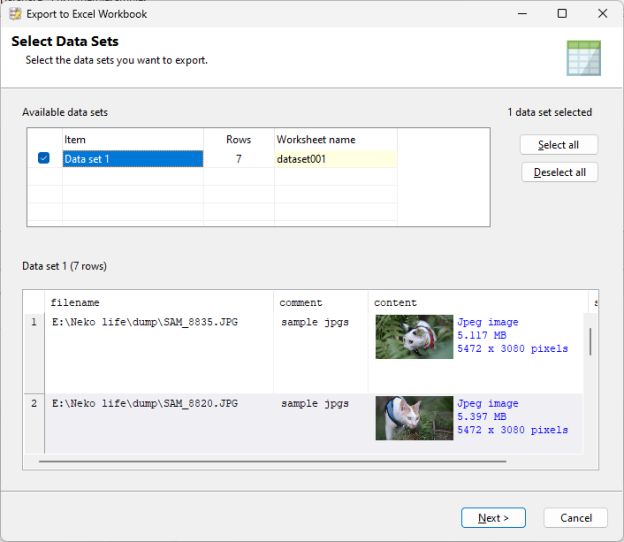Viewport: 624px width, 542px height.
Task: Click the green spreadsheet icon in the header
Action: (x=584, y=58)
